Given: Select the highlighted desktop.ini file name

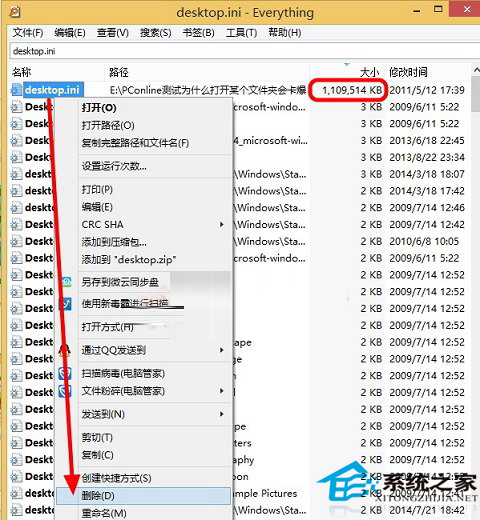Looking at the screenshot, I should pyautogui.click(x=52, y=90).
